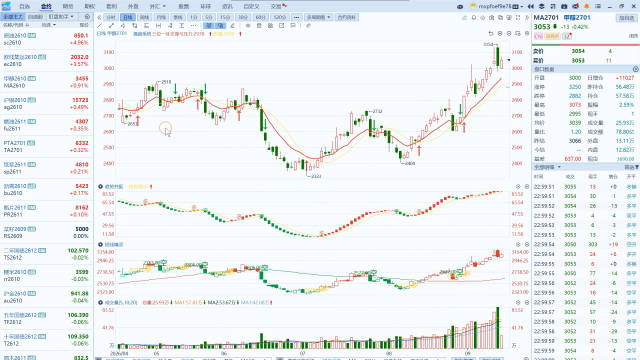Screen dimensions: 640x360
Task: Collapse left panel with double-chevron icon
Action: point(99,17)
